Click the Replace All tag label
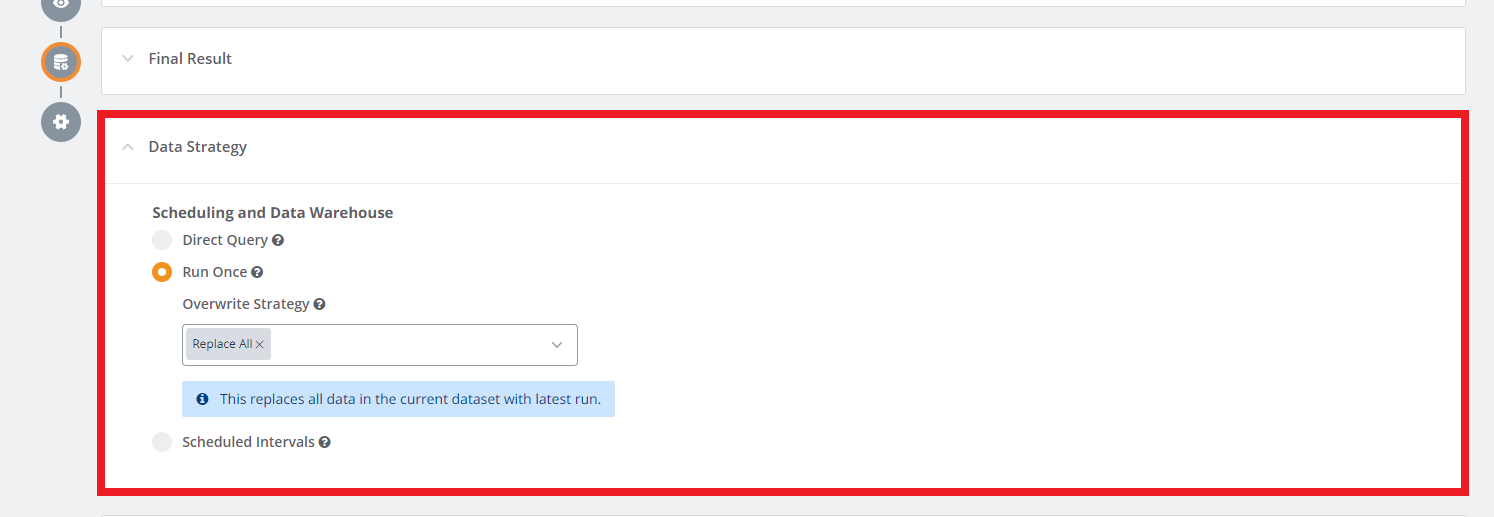 (222, 344)
